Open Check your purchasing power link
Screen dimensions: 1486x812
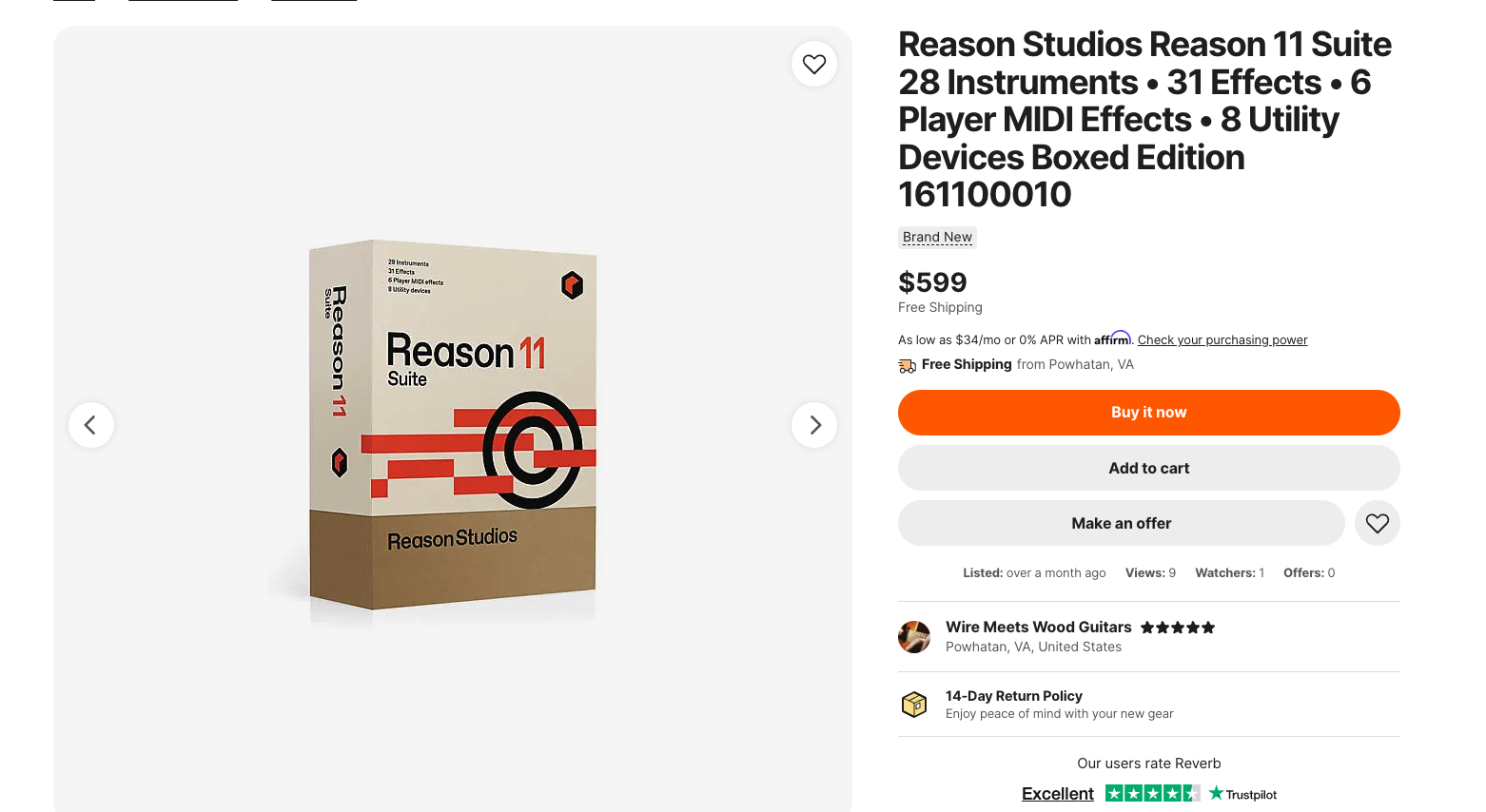click(1222, 340)
